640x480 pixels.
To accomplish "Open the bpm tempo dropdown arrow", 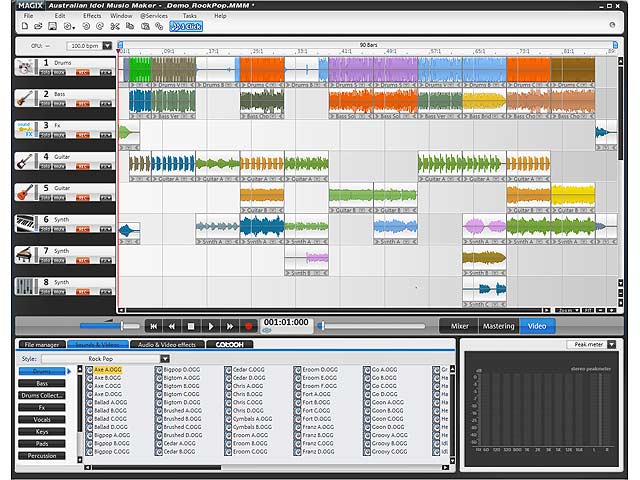I will (107, 46).
